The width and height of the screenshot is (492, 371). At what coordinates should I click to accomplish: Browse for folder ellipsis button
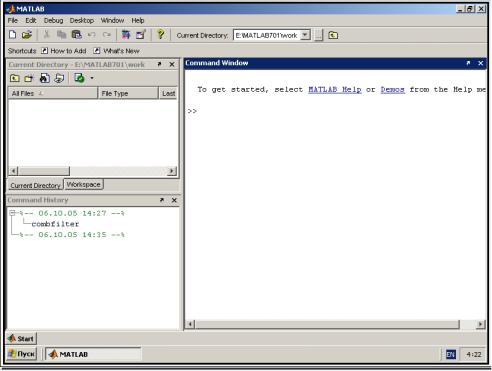tap(319, 35)
